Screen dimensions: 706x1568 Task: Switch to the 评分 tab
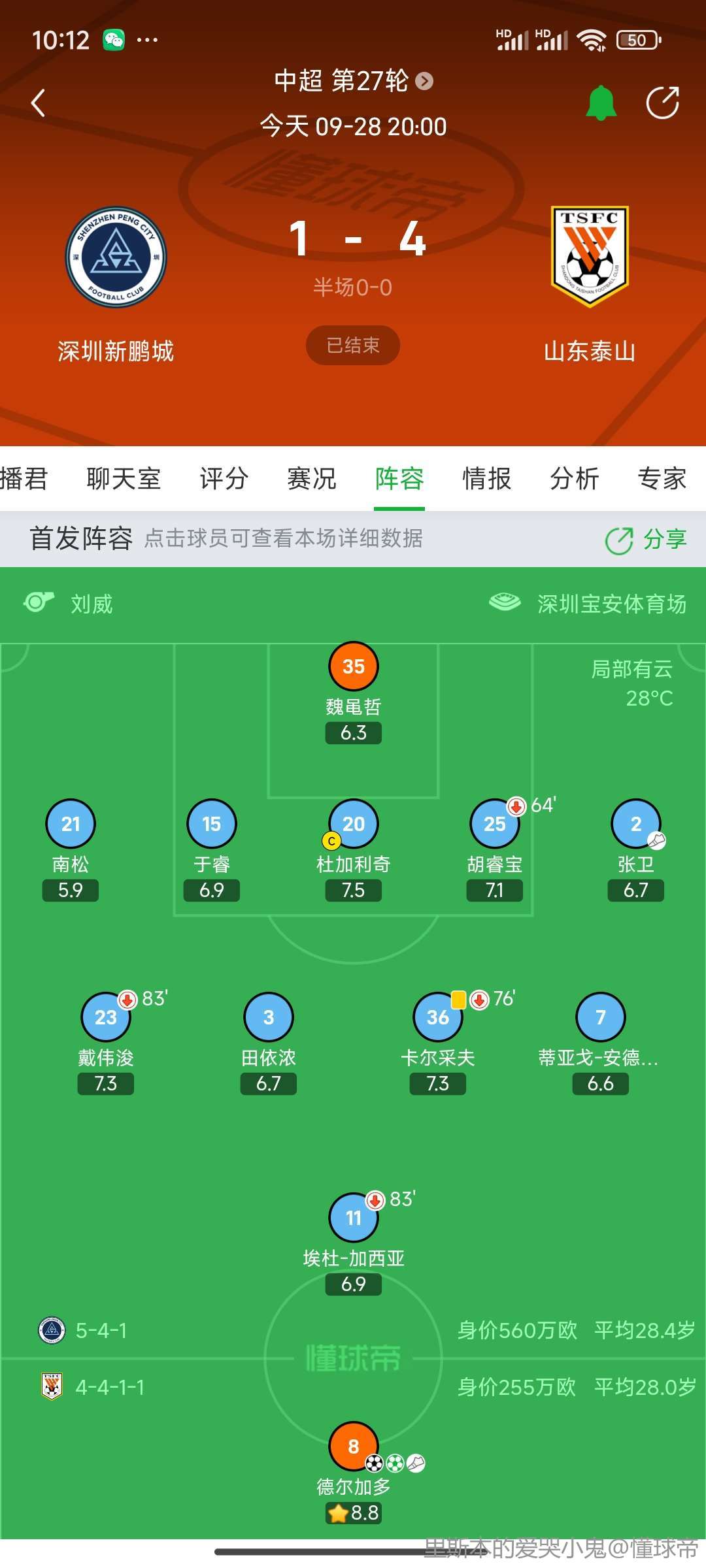pyautogui.click(x=224, y=478)
